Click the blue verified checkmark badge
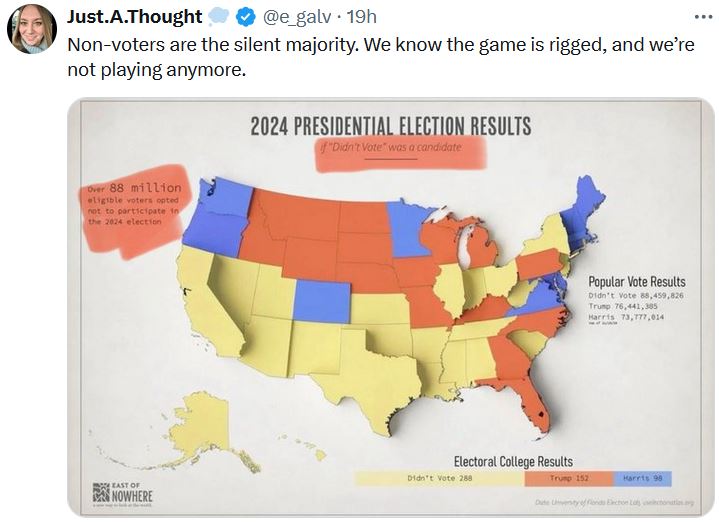 [245, 18]
